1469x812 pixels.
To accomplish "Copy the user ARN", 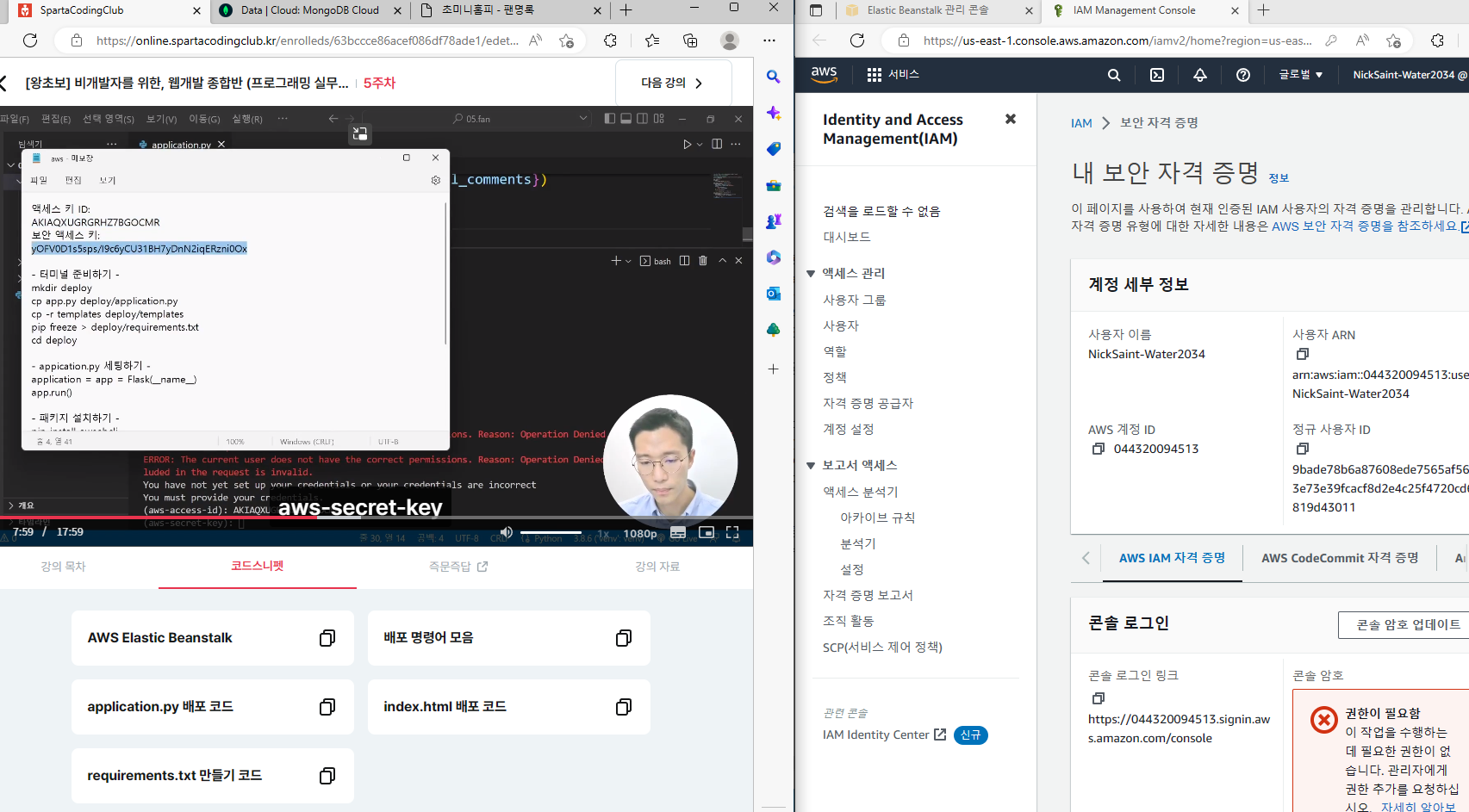I will tap(1303, 354).
